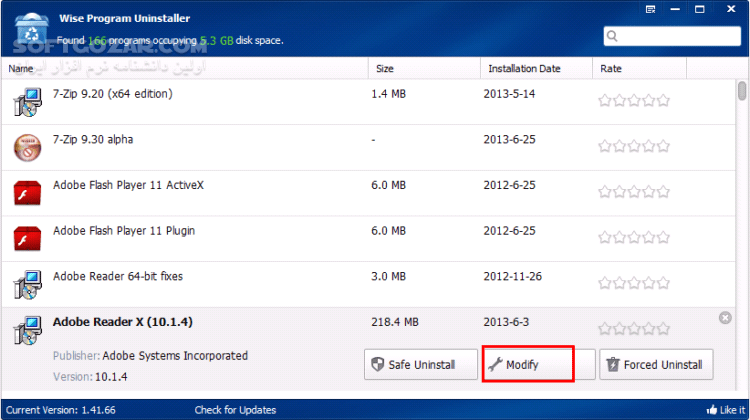Screen dimensions: 750x420
Task: Click the magnifier icon in search box
Action: pos(612,36)
